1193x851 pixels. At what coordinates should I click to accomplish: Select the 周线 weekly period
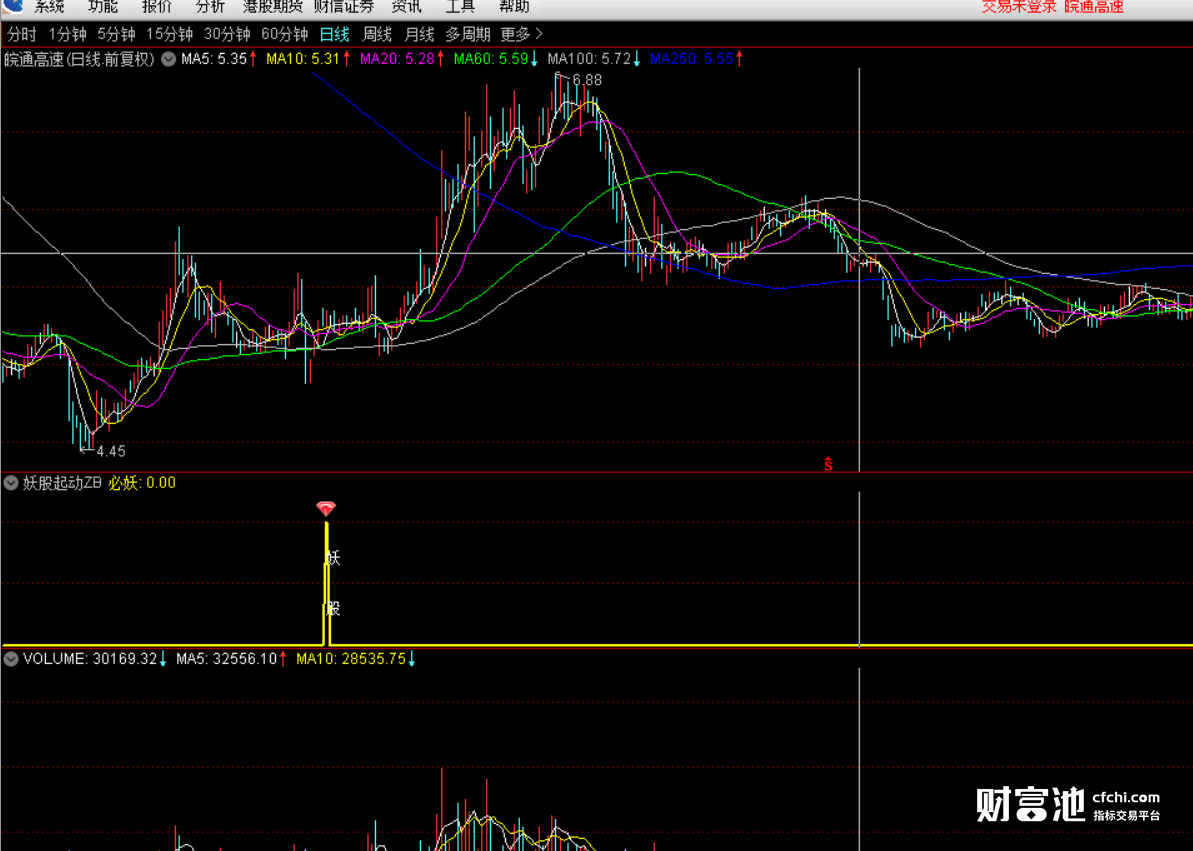pyautogui.click(x=377, y=34)
